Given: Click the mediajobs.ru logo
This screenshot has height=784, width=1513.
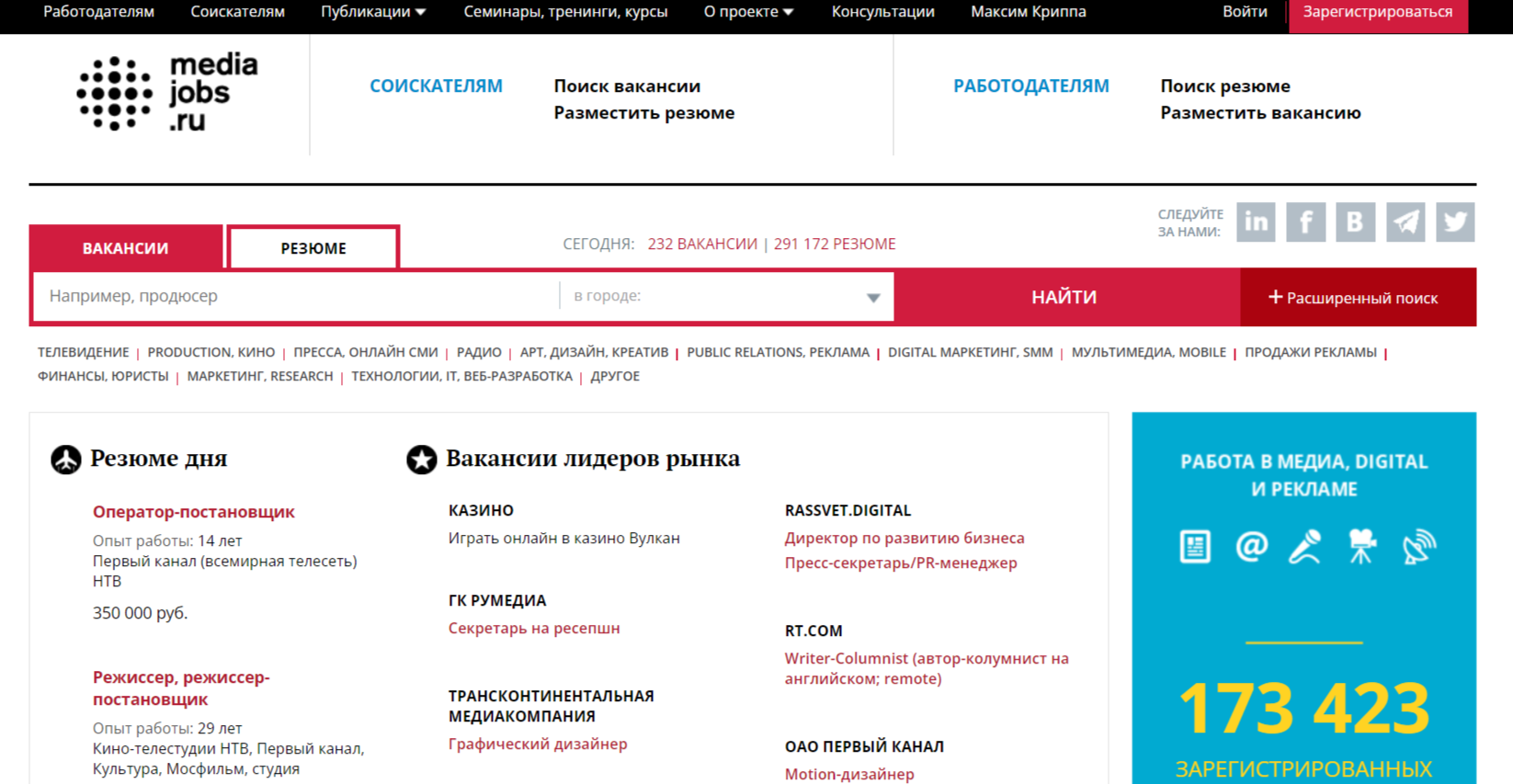Looking at the screenshot, I should (x=167, y=92).
